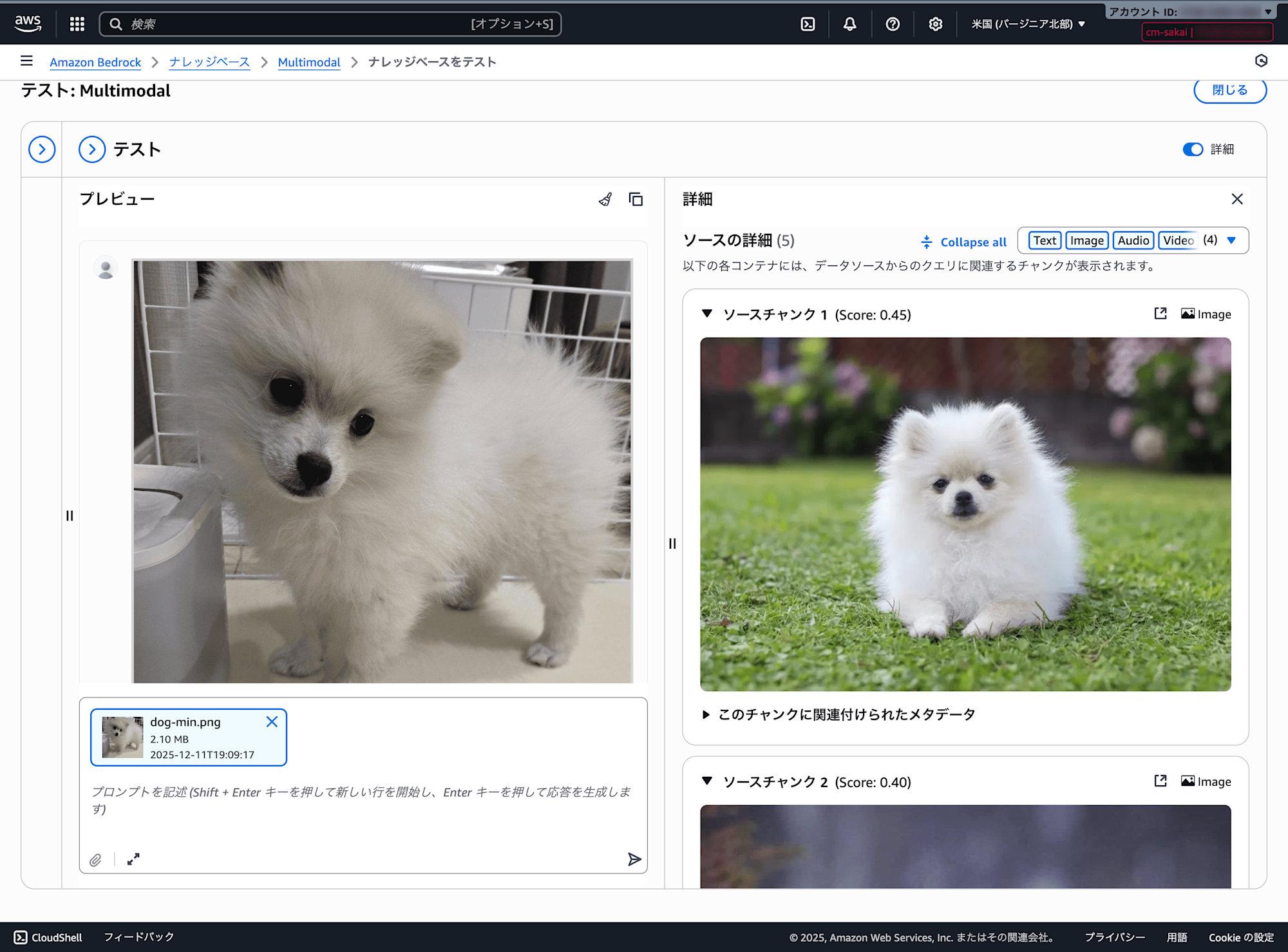Open the US region selector menu
Viewport: 1288px width, 952px height.
pos(1028,24)
